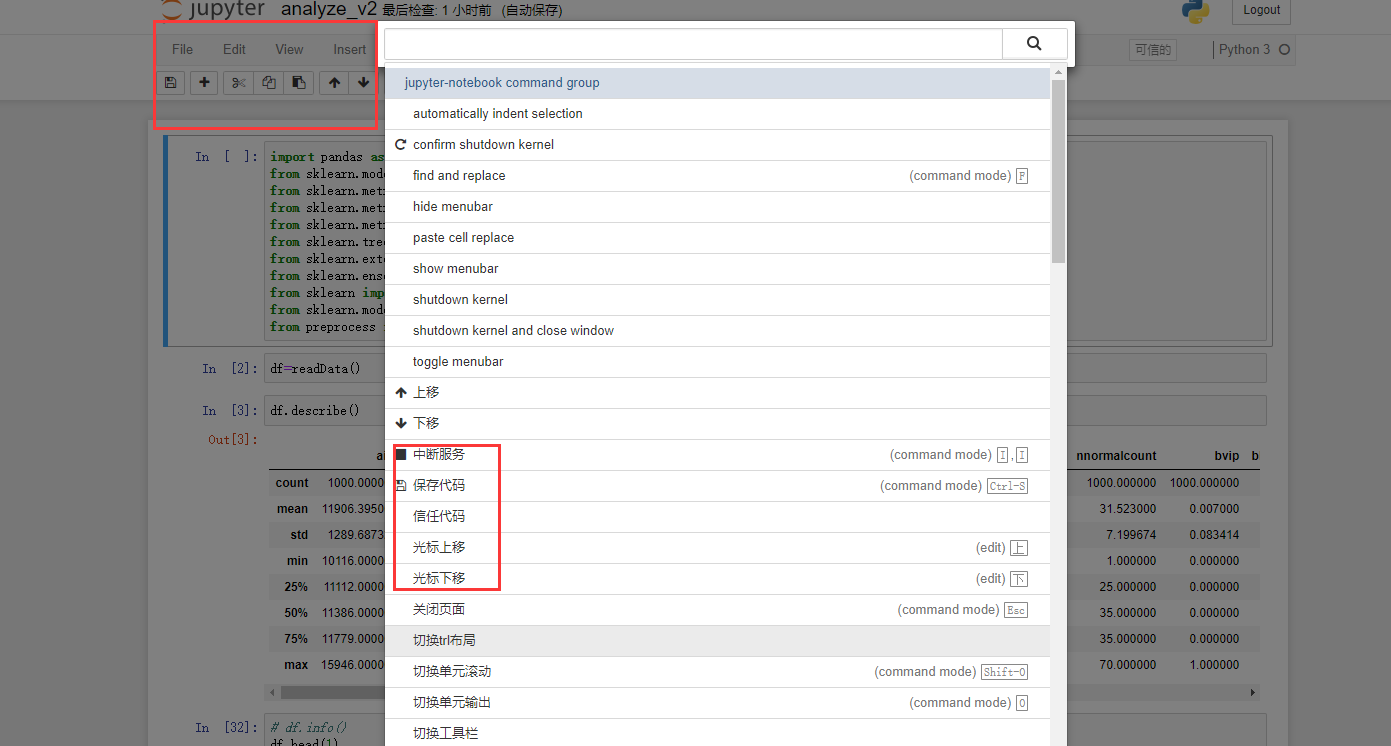This screenshot has height=746, width=1391.
Task: Insert cell below with plus icon
Action: click(x=204, y=83)
